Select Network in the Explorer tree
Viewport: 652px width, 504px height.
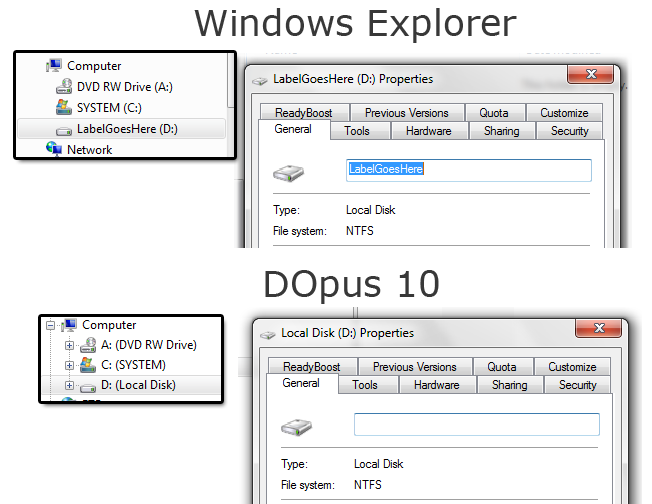pos(89,149)
